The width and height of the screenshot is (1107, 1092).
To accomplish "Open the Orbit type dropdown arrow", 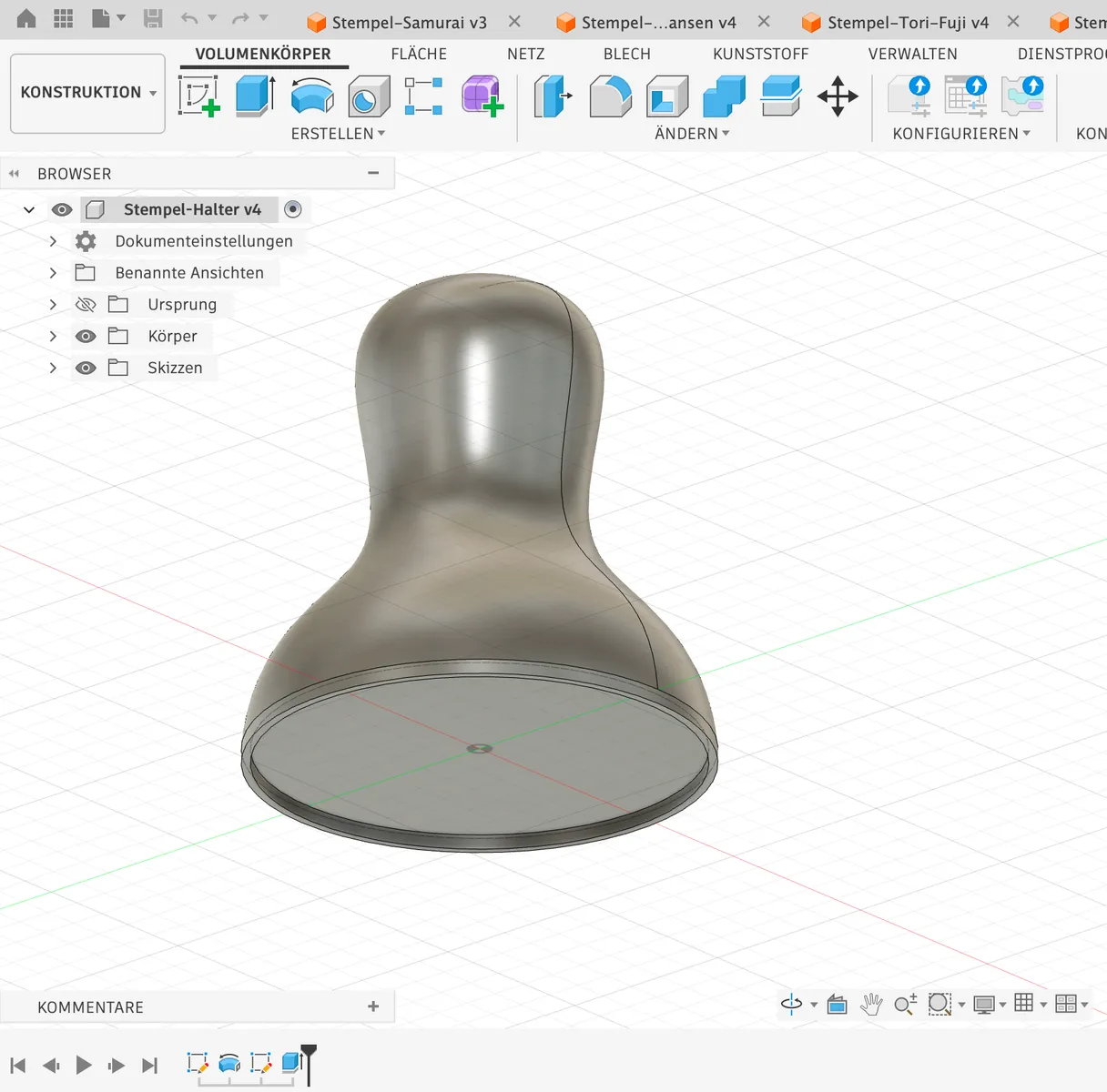I will tap(814, 1005).
